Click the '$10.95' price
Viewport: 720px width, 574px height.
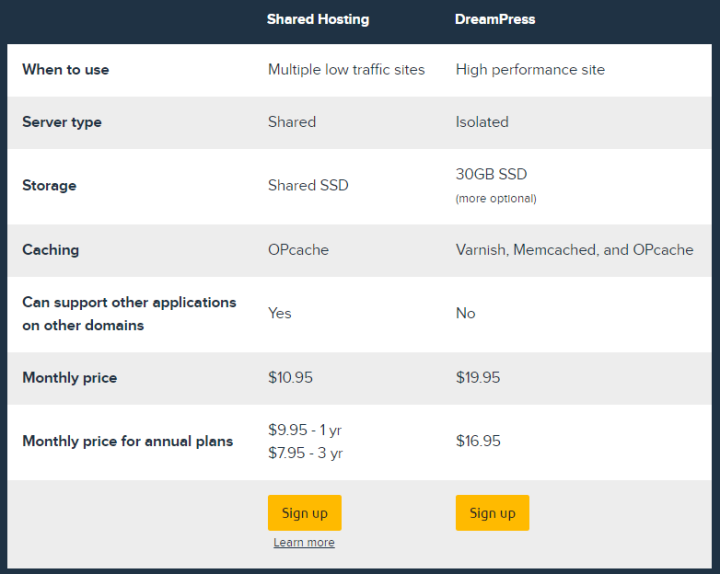click(x=290, y=377)
